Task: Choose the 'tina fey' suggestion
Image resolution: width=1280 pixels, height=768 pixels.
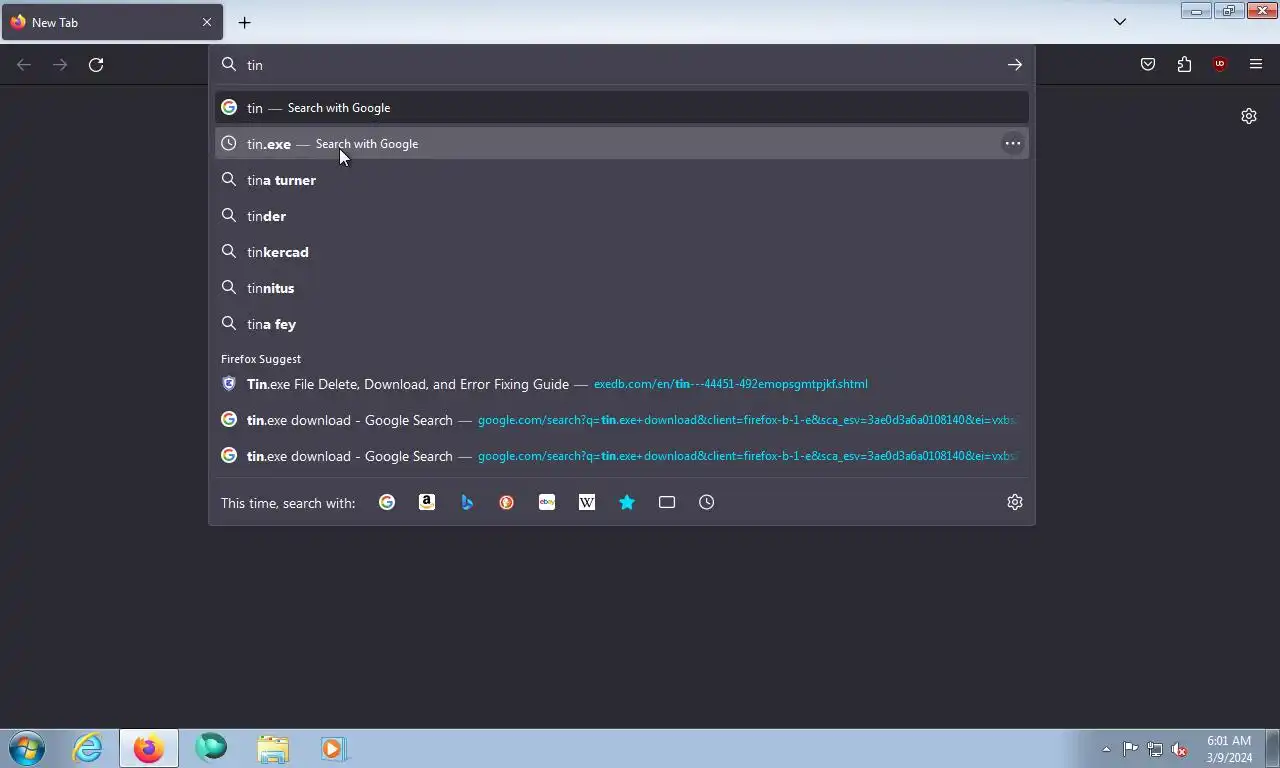Action: click(622, 324)
